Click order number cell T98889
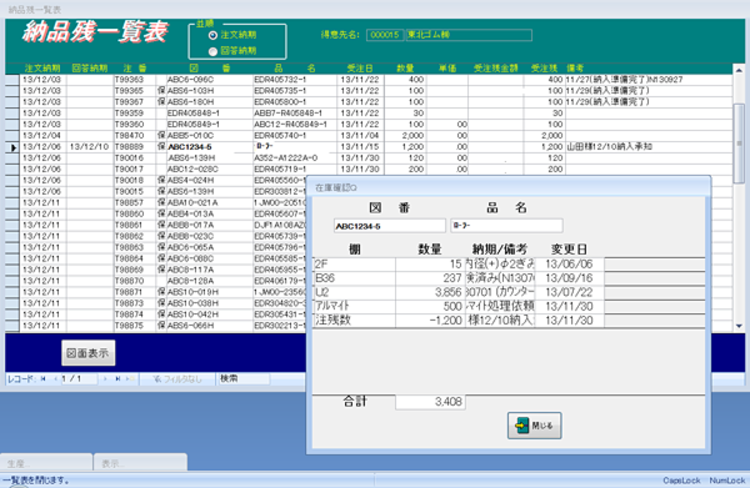This screenshot has width=750, height=488. tap(135, 147)
